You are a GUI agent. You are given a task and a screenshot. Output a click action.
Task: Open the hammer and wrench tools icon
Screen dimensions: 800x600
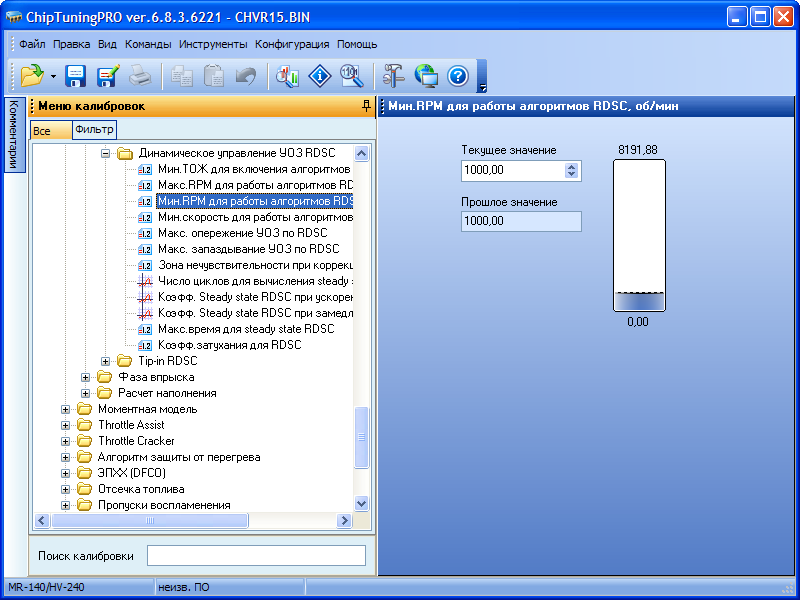click(393, 75)
